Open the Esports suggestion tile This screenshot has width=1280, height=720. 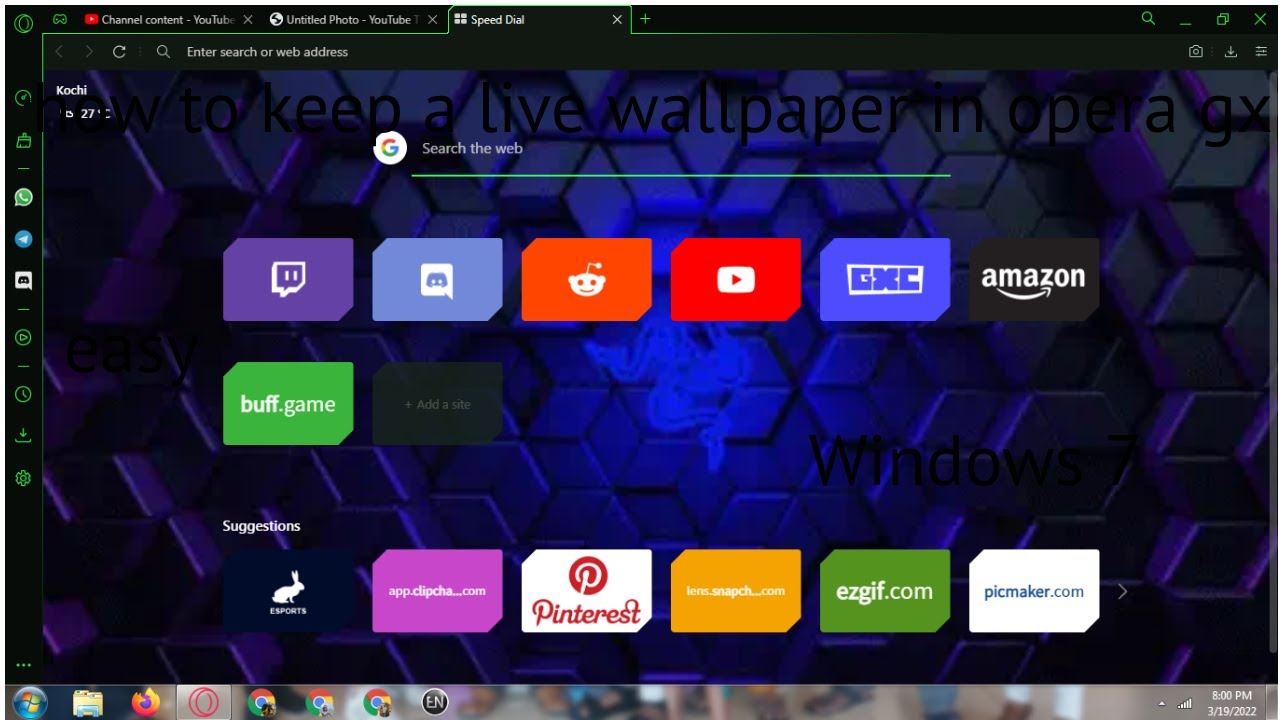[x=288, y=591]
